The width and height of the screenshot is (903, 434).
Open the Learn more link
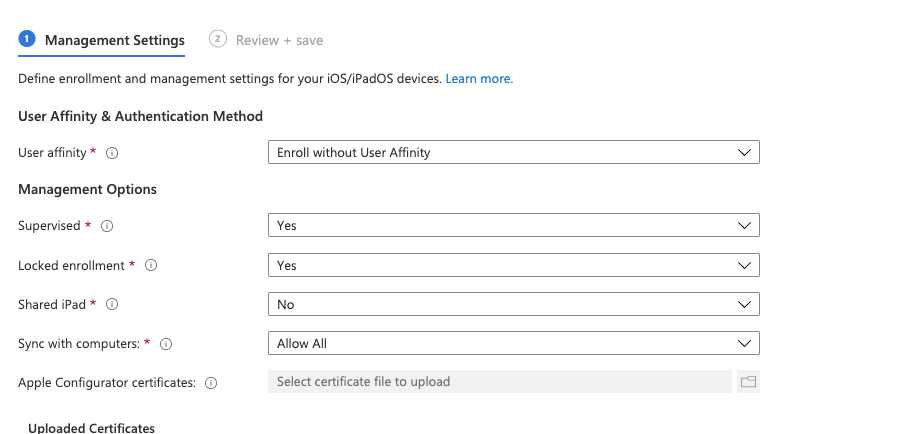479,78
